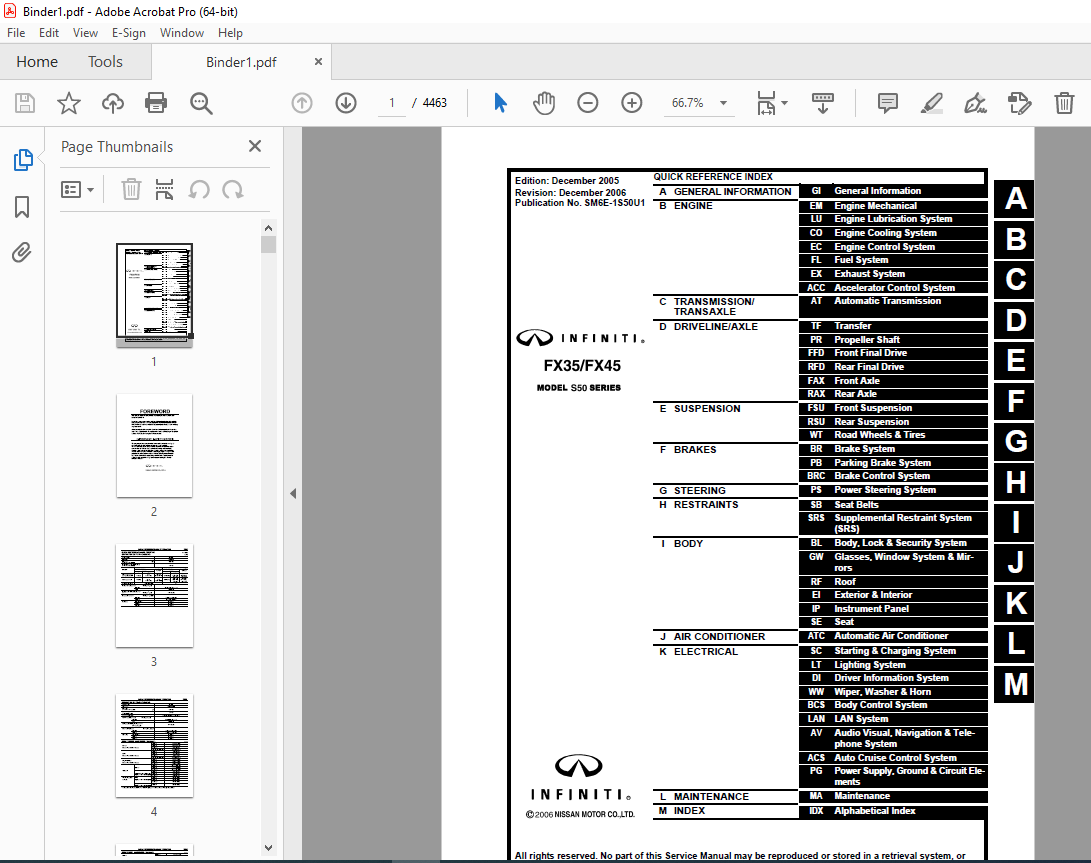Open the zoom level dropdown
The image size is (1091, 863).
point(724,103)
